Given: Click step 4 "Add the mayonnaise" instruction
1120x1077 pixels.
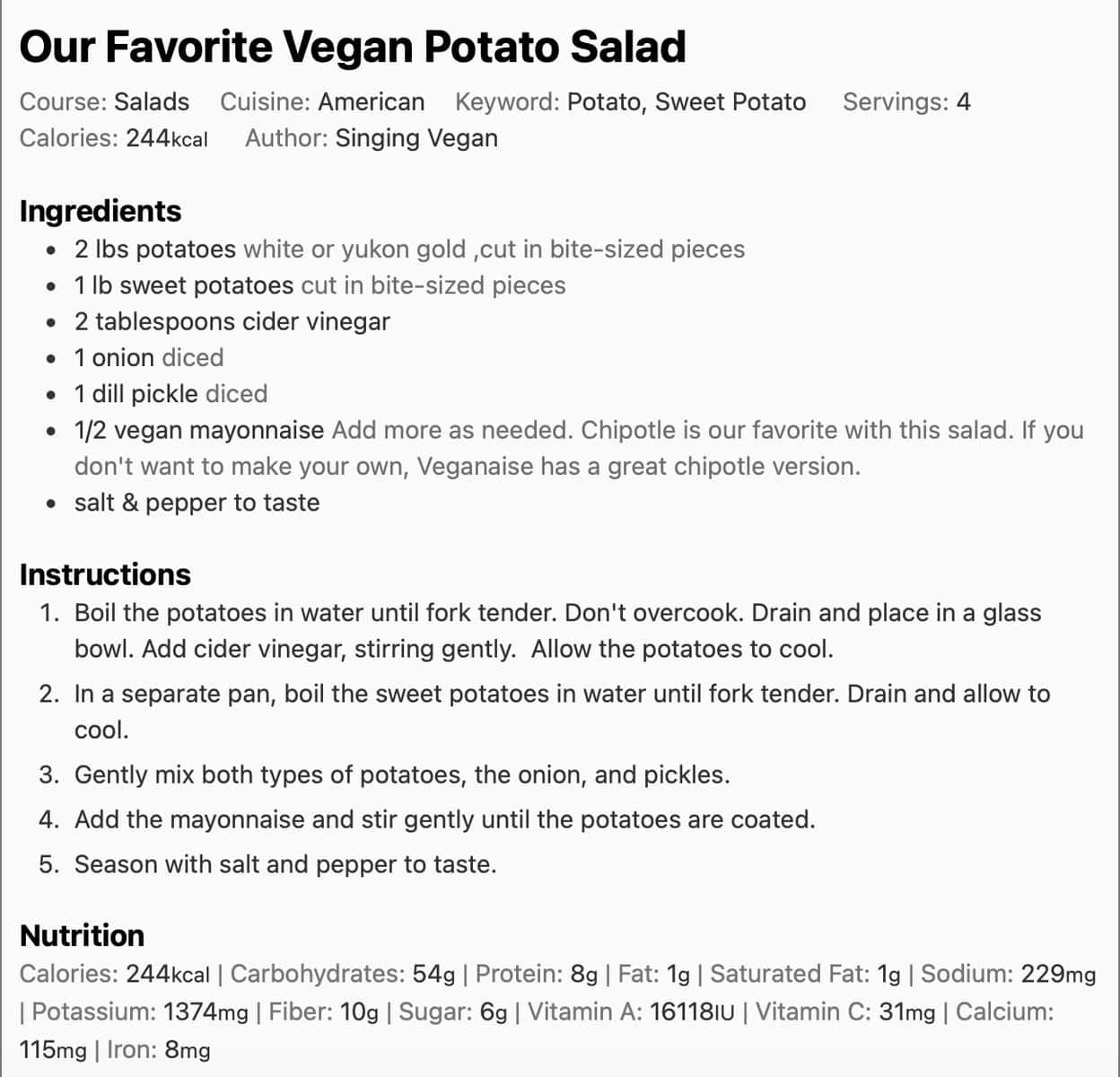Looking at the screenshot, I should coord(444,820).
